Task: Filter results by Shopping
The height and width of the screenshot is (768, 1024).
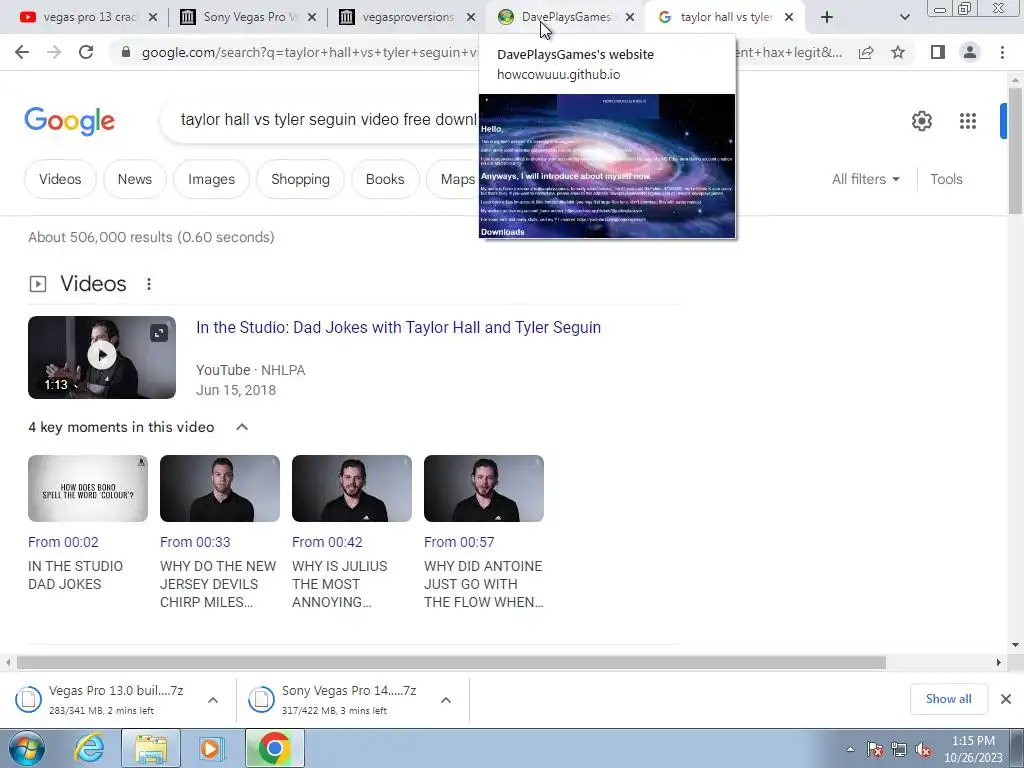Action: (x=300, y=179)
